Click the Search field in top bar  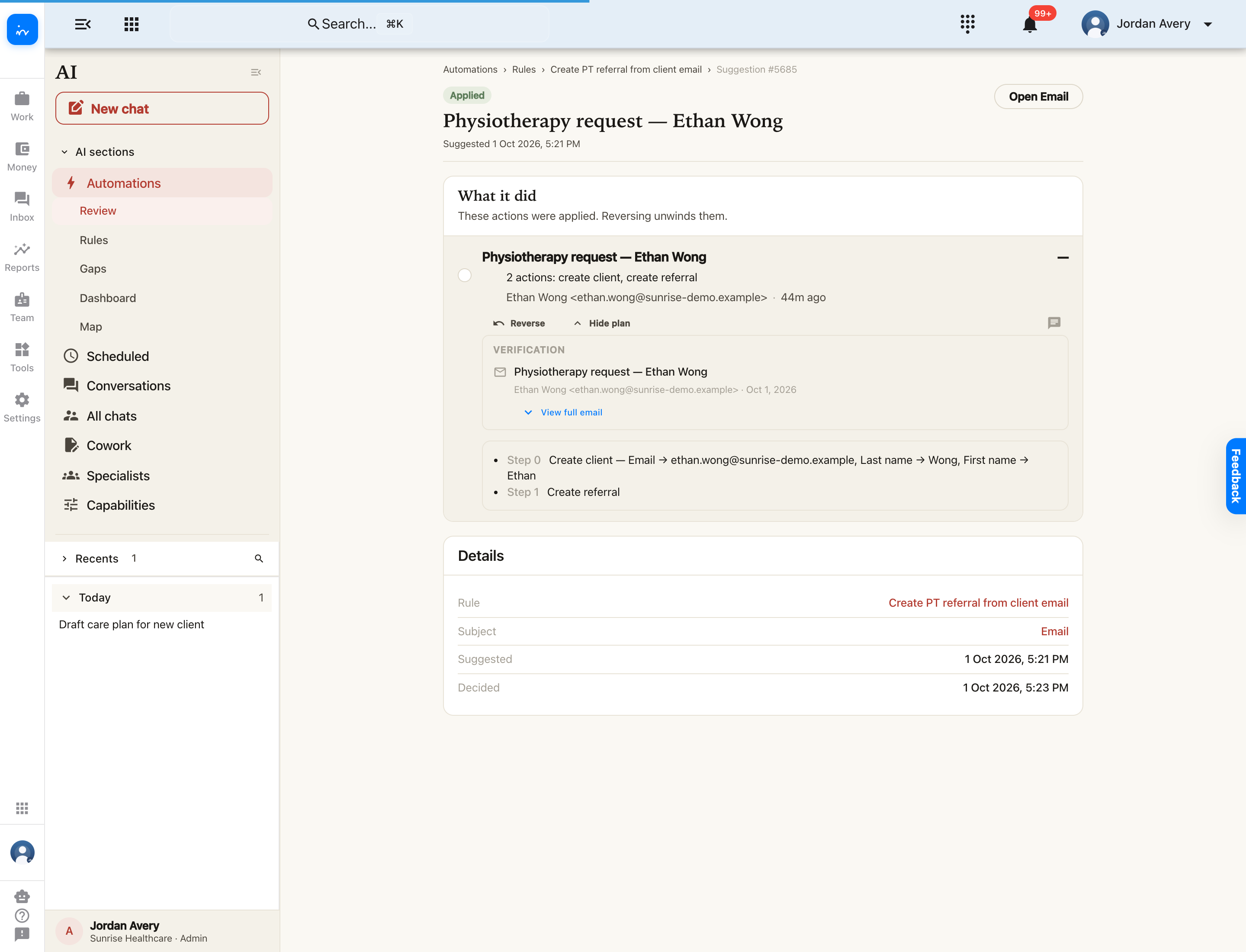359,24
